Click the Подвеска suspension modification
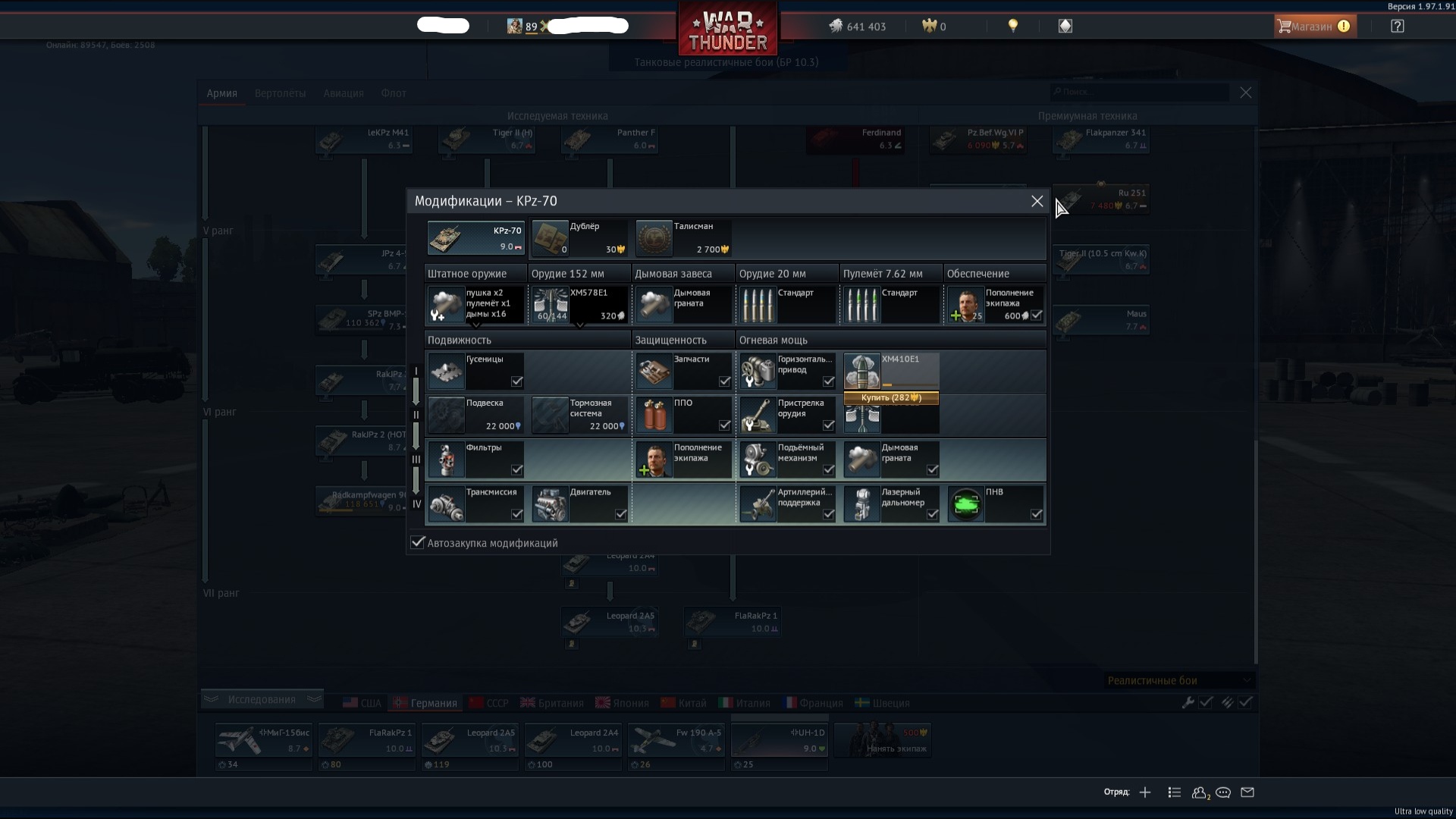Image resolution: width=1456 pixels, height=819 pixels. 475,415
